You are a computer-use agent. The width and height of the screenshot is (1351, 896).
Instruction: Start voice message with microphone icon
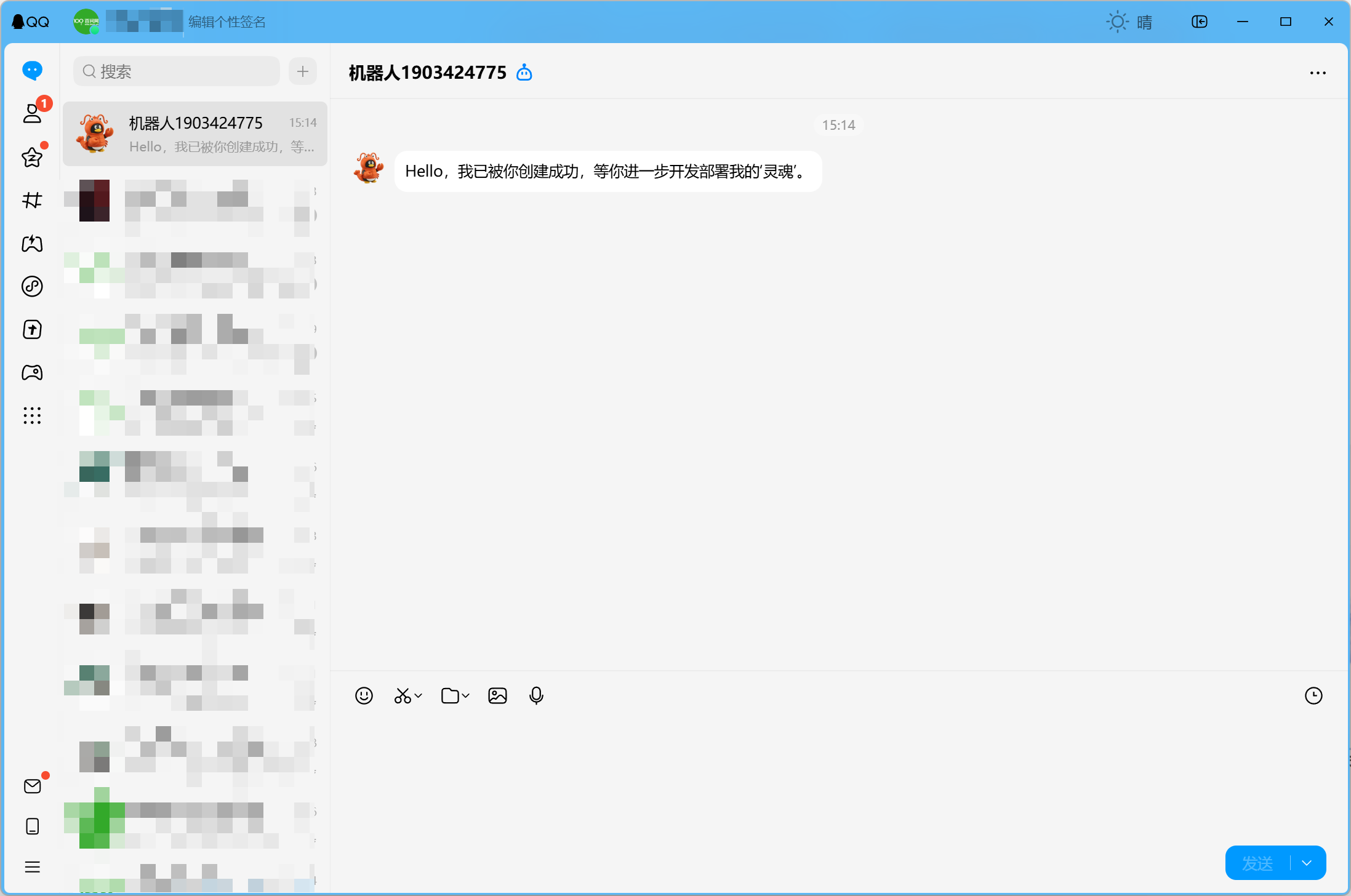click(x=536, y=695)
